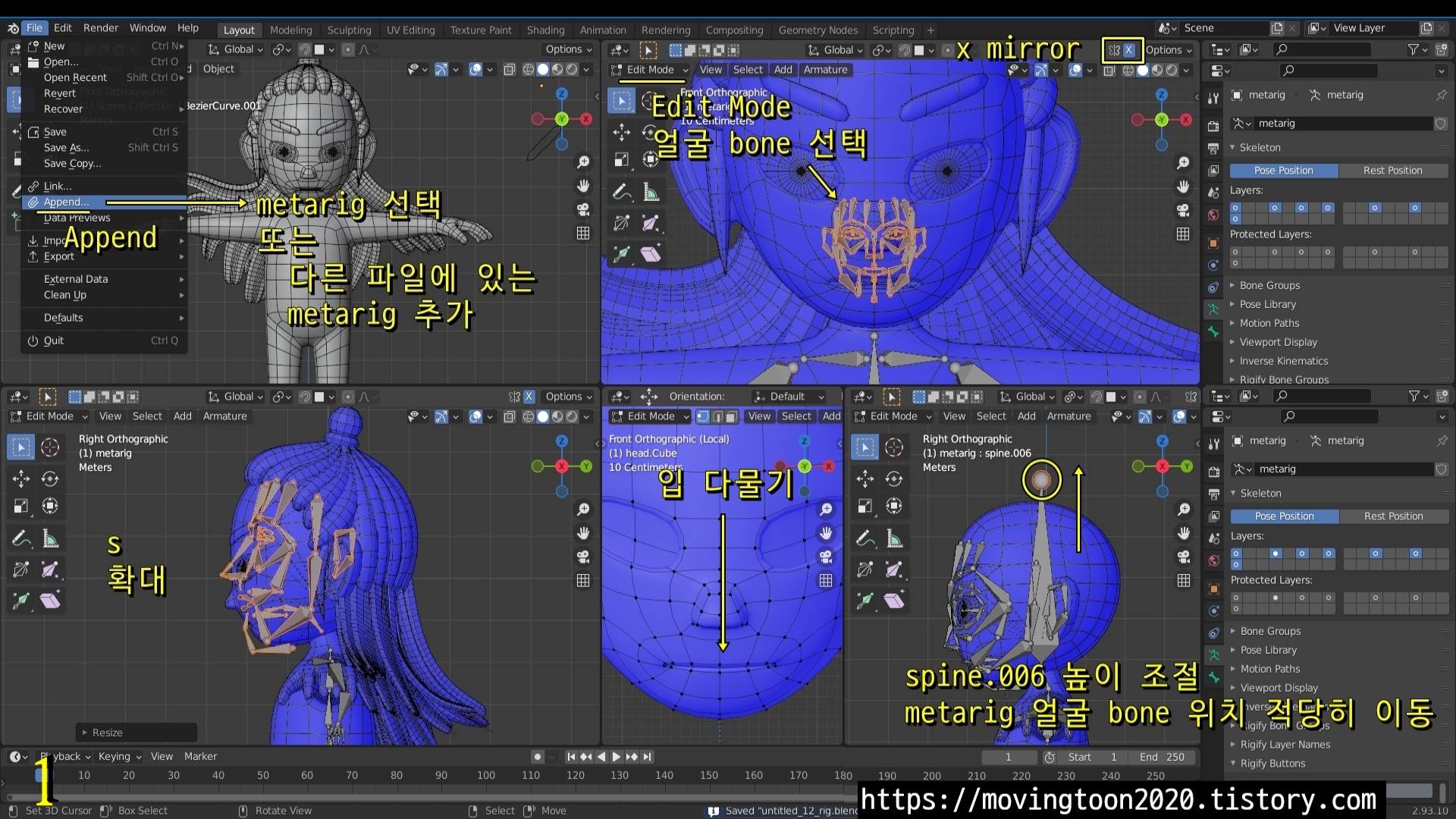Toggle X mirror in bottom-left viewport header

tap(529, 397)
